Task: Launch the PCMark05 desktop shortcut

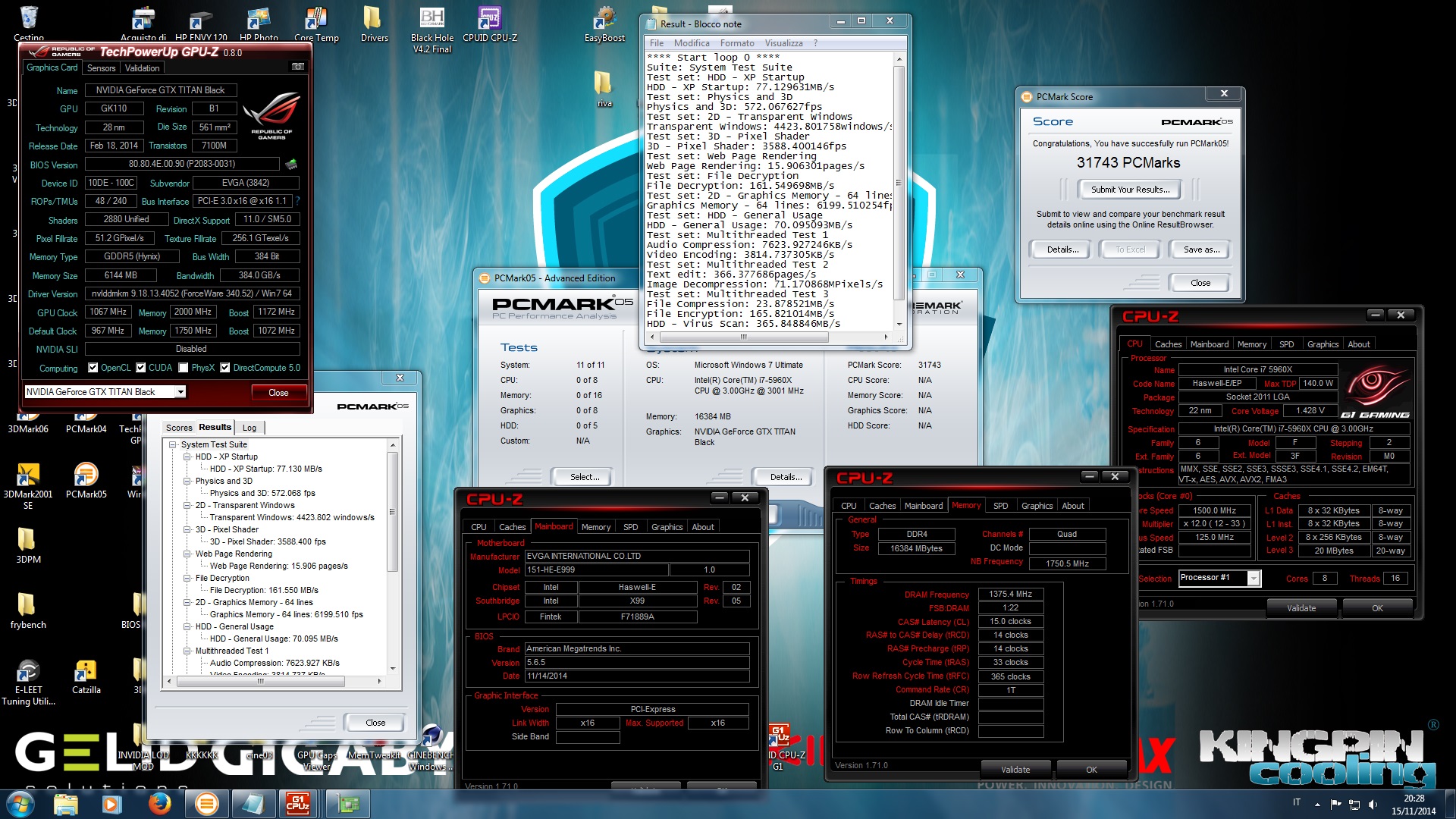Action: [x=86, y=480]
